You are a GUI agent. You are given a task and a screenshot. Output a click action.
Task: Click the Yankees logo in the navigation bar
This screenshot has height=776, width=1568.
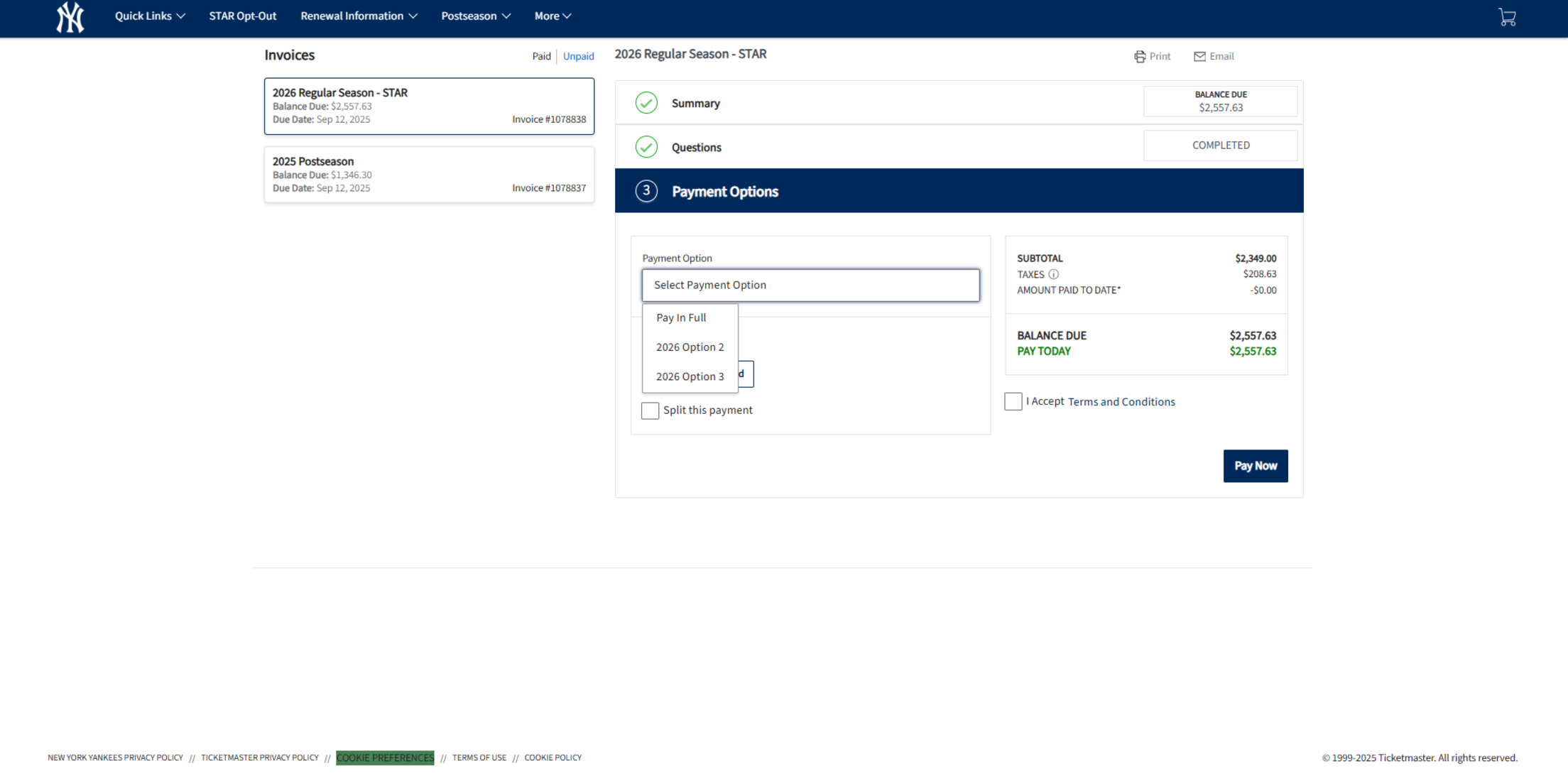[70, 18]
